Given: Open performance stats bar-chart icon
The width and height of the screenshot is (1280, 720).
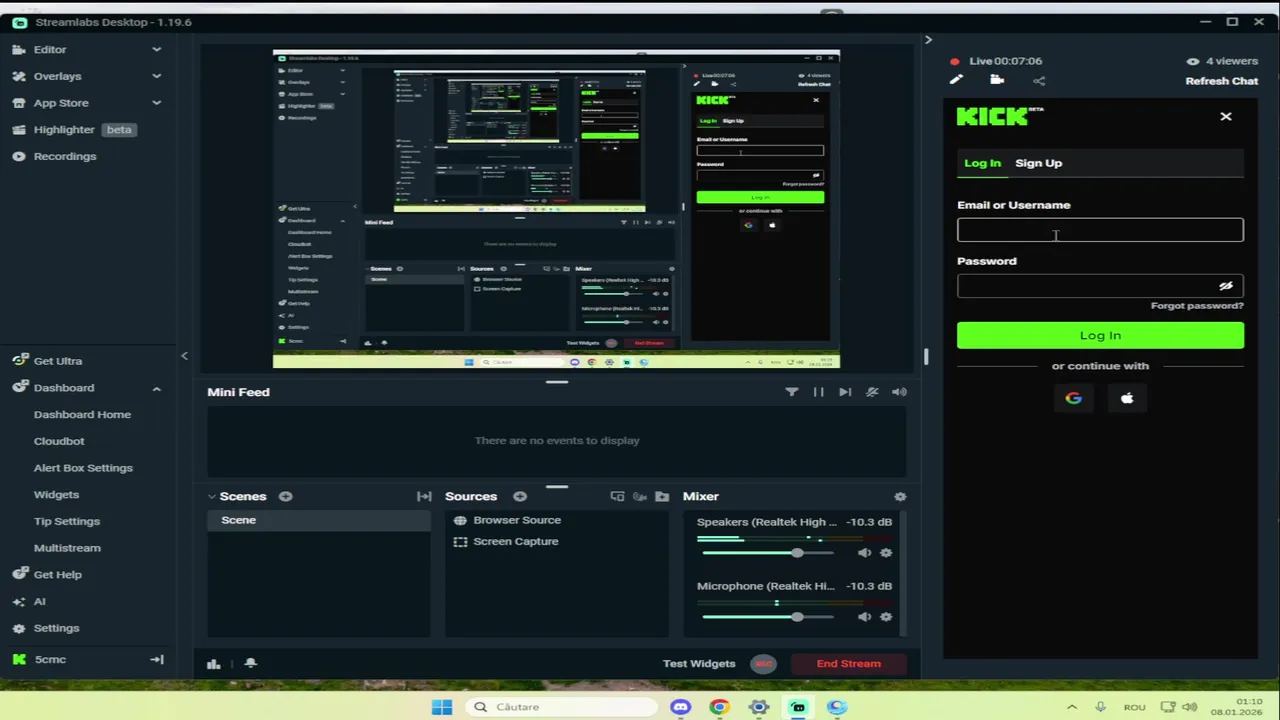Looking at the screenshot, I should (x=213, y=664).
